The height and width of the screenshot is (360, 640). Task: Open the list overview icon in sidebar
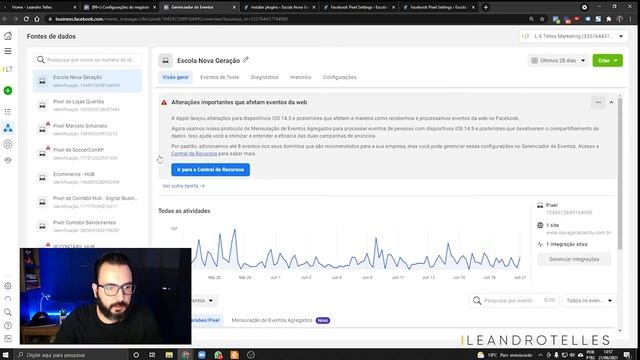pyautogui.click(x=8, y=112)
